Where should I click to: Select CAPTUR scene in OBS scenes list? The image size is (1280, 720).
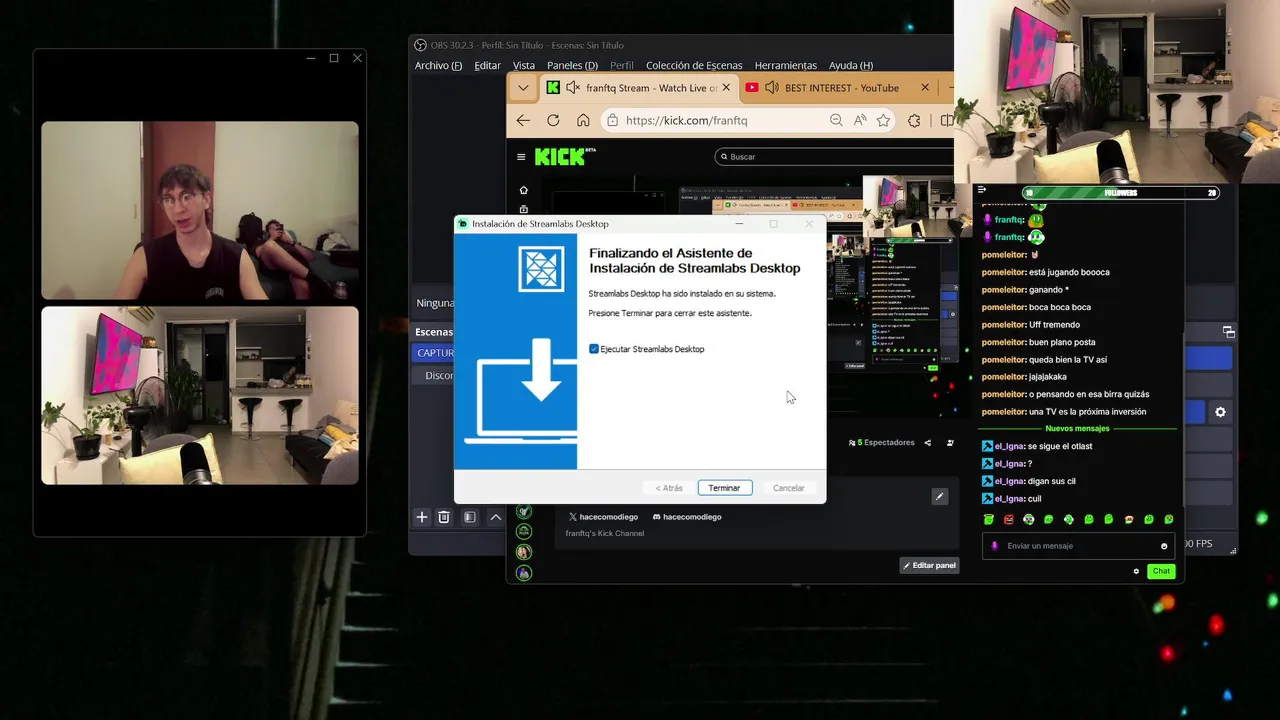[433, 353]
